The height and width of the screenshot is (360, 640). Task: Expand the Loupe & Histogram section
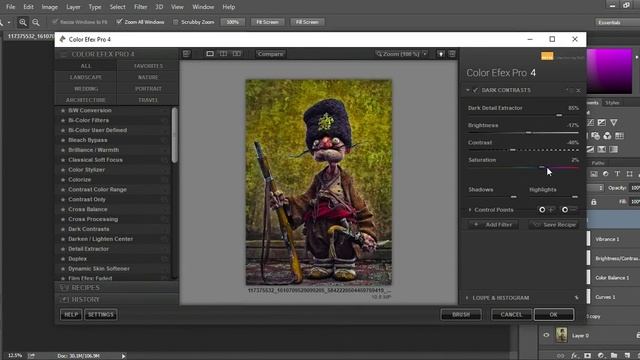coord(467,298)
